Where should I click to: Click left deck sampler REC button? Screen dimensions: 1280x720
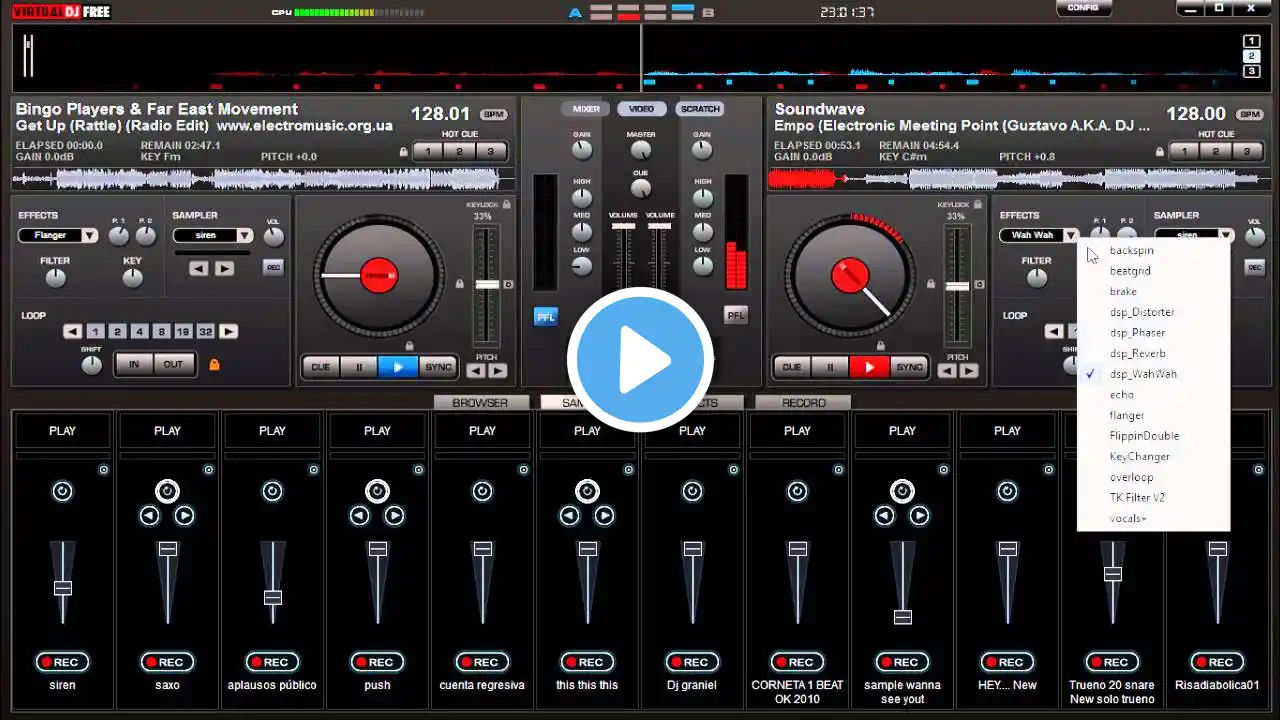[x=273, y=267]
